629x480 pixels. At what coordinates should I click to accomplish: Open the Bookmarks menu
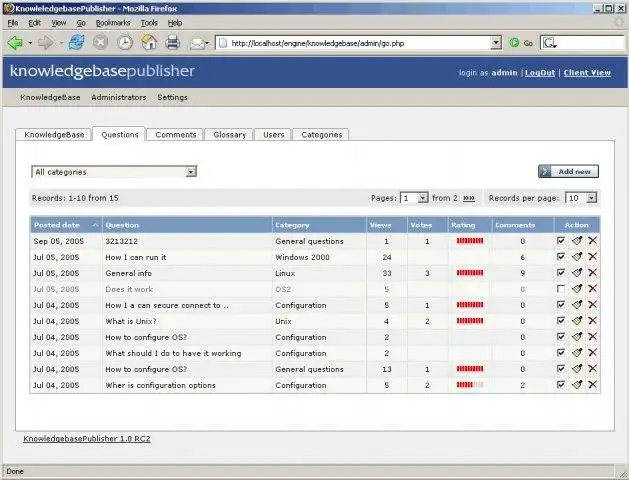point(113,23)
